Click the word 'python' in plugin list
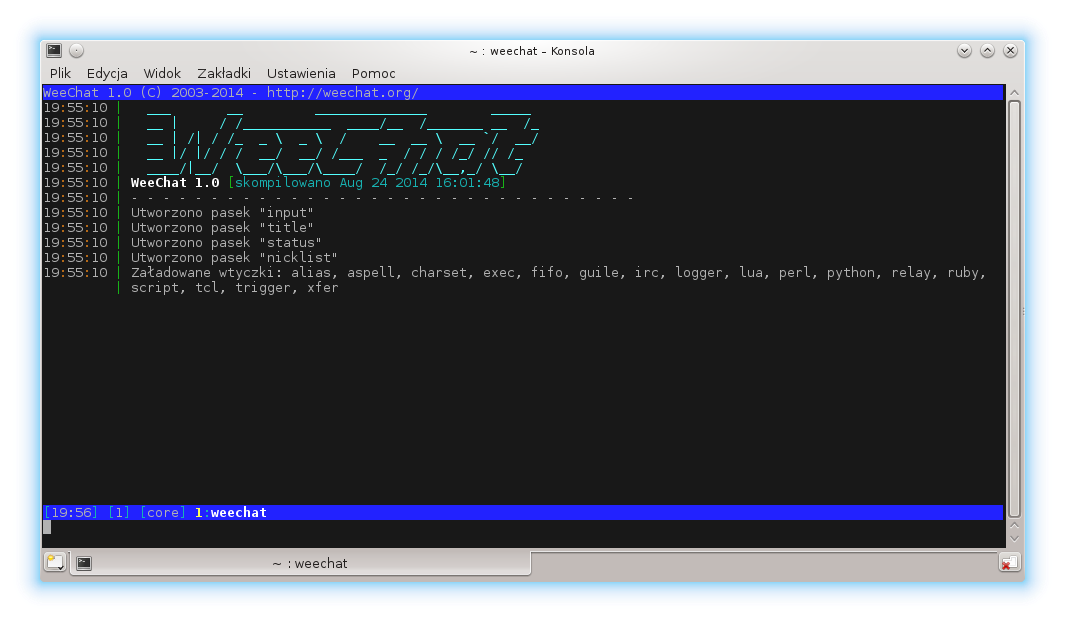This screenshot has width=1065, height=622. (x=850, y=272)
